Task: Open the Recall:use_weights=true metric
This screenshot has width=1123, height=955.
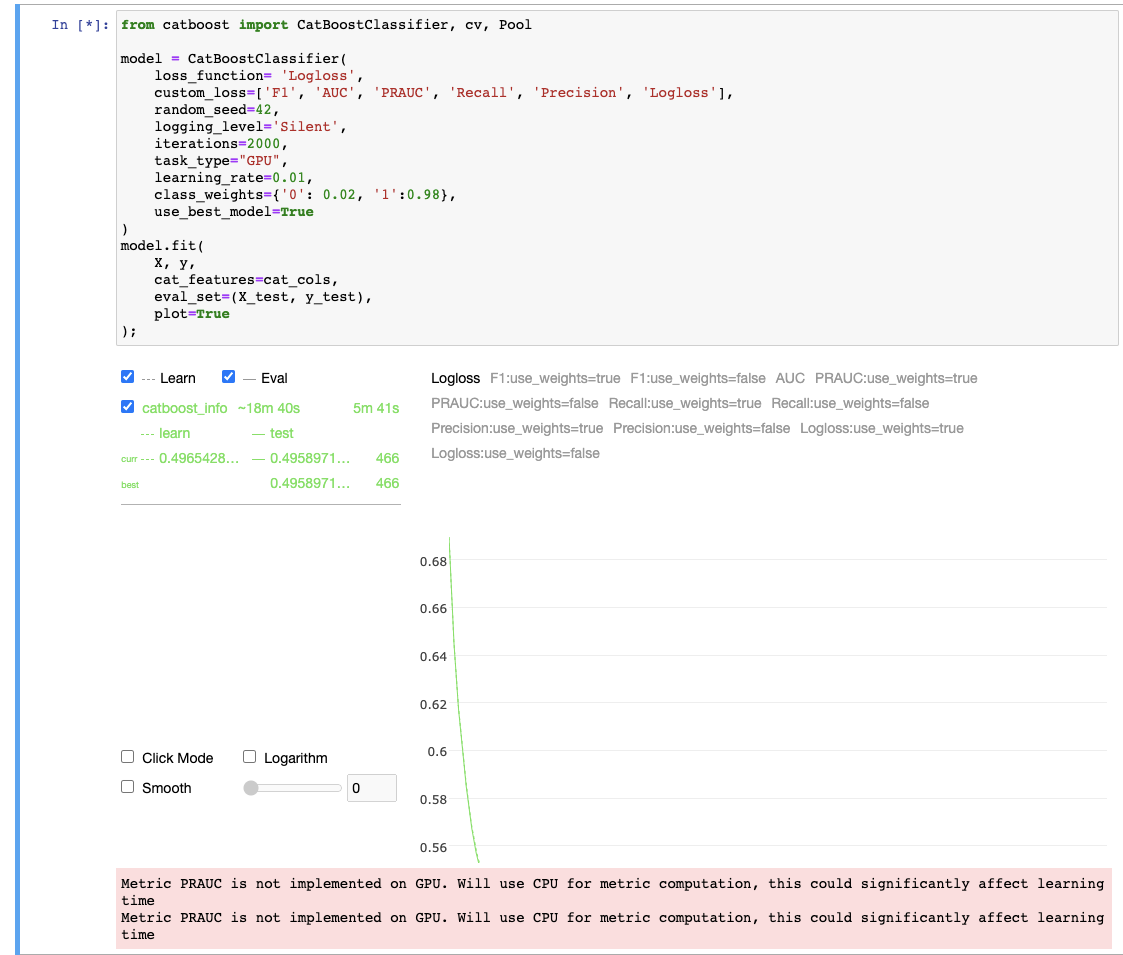Action: pyautogui.click(x=684, y=403)
